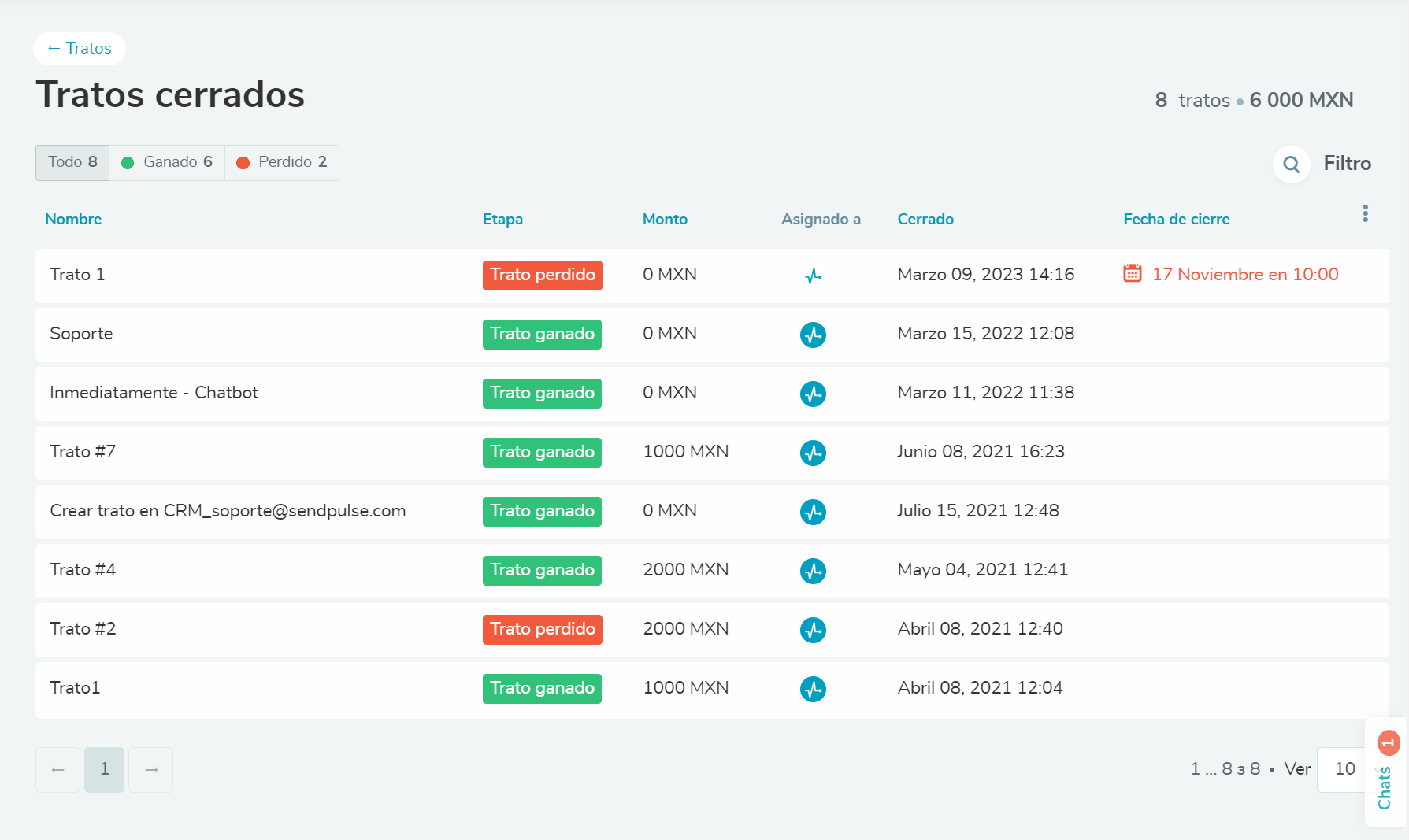Click calendar icon next to 17 Noviembre
This screenshot has width=1409, height=840.
pos(1132,273)
